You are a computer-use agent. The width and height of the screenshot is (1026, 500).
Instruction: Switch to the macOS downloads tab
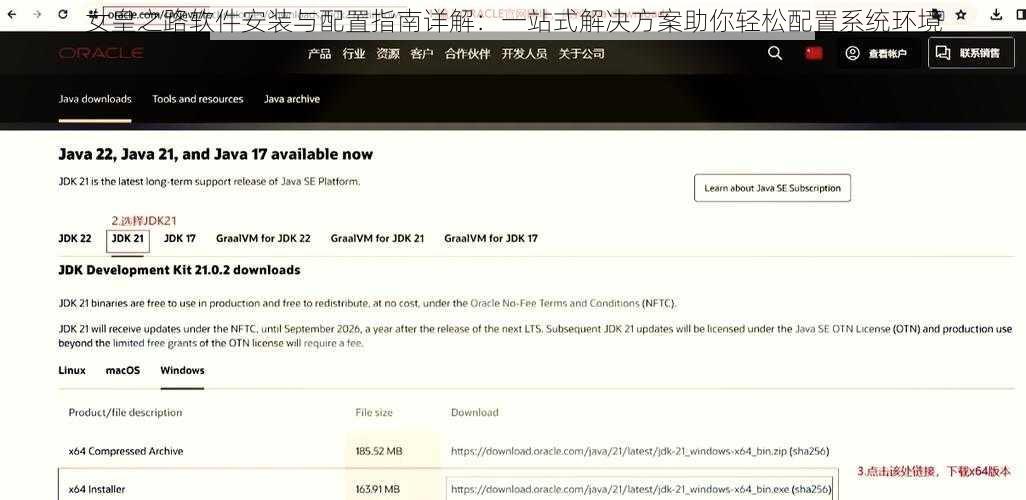pos(122,370)
